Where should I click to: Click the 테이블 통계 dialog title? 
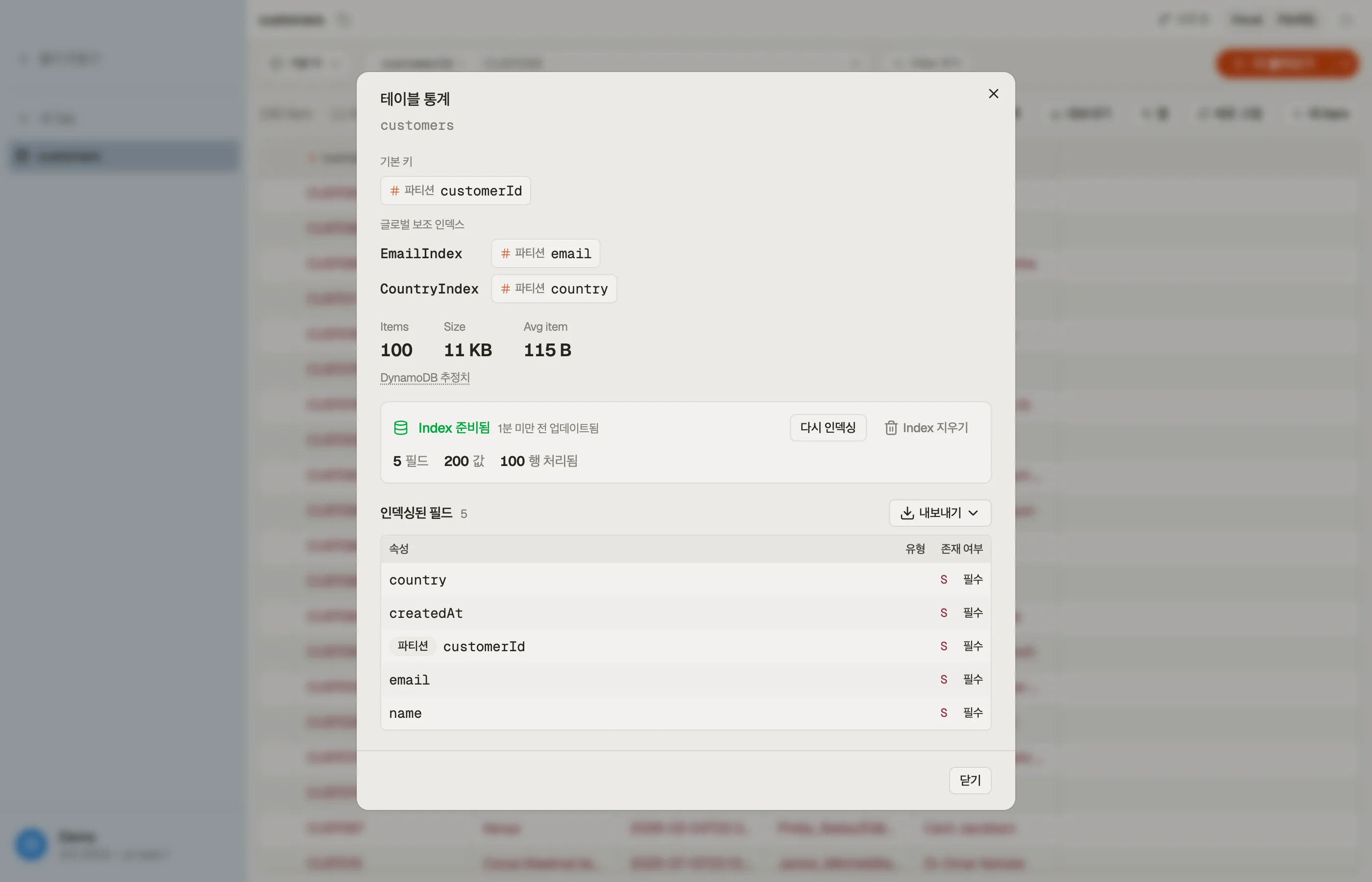coord(415,99)
